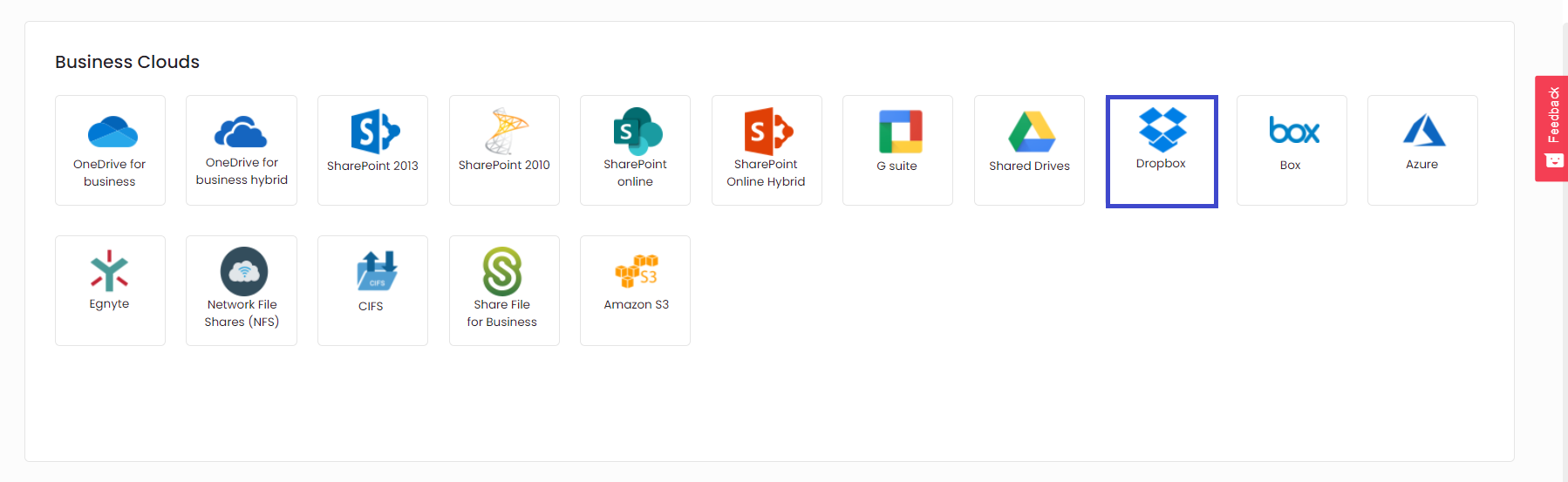Select the Network File Shares cloud icon
Image resolution: width=1568 pixels, height=482 pixels.
pos(244,271)
